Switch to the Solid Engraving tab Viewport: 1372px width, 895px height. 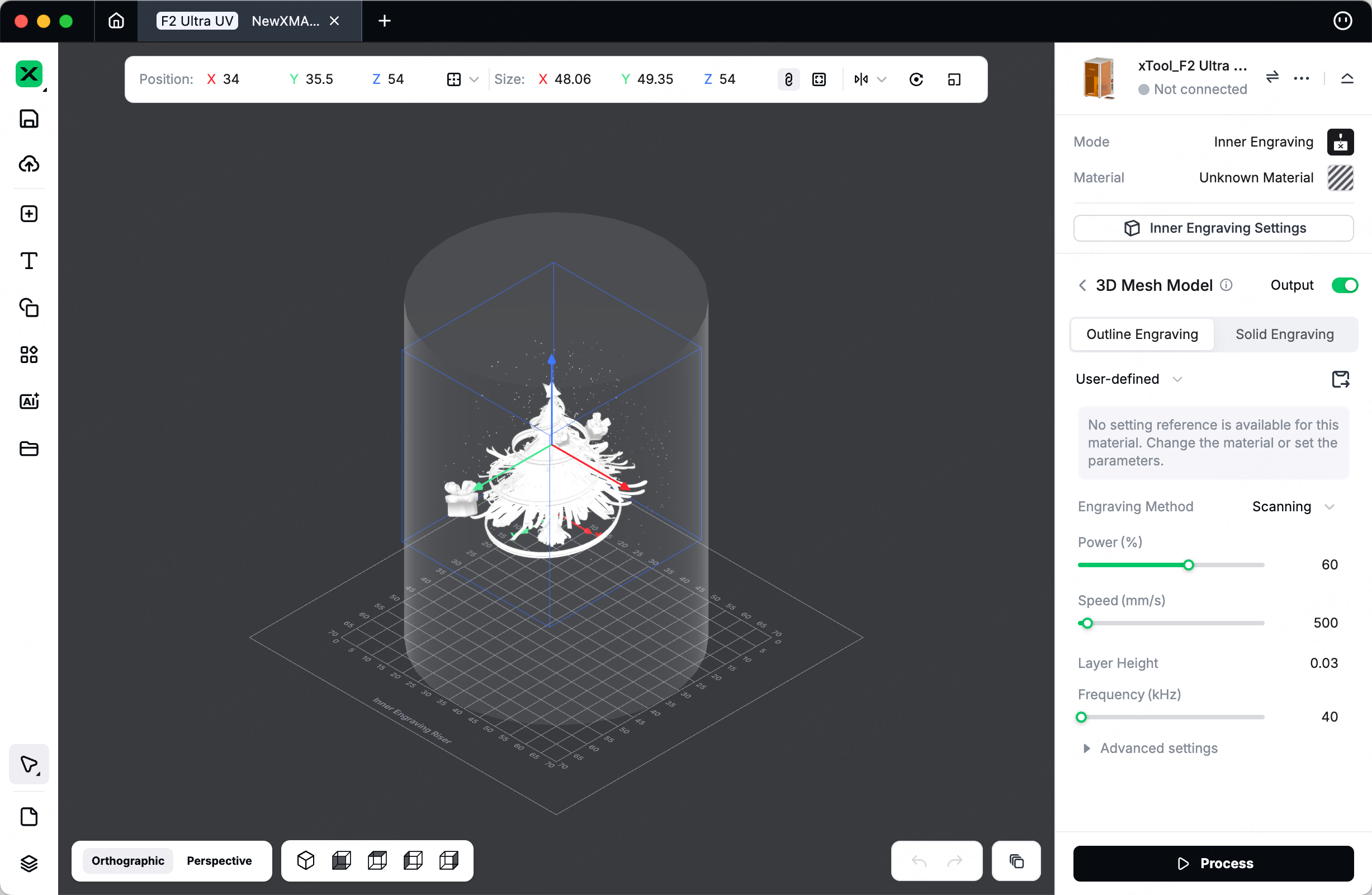click(1284, 335)
